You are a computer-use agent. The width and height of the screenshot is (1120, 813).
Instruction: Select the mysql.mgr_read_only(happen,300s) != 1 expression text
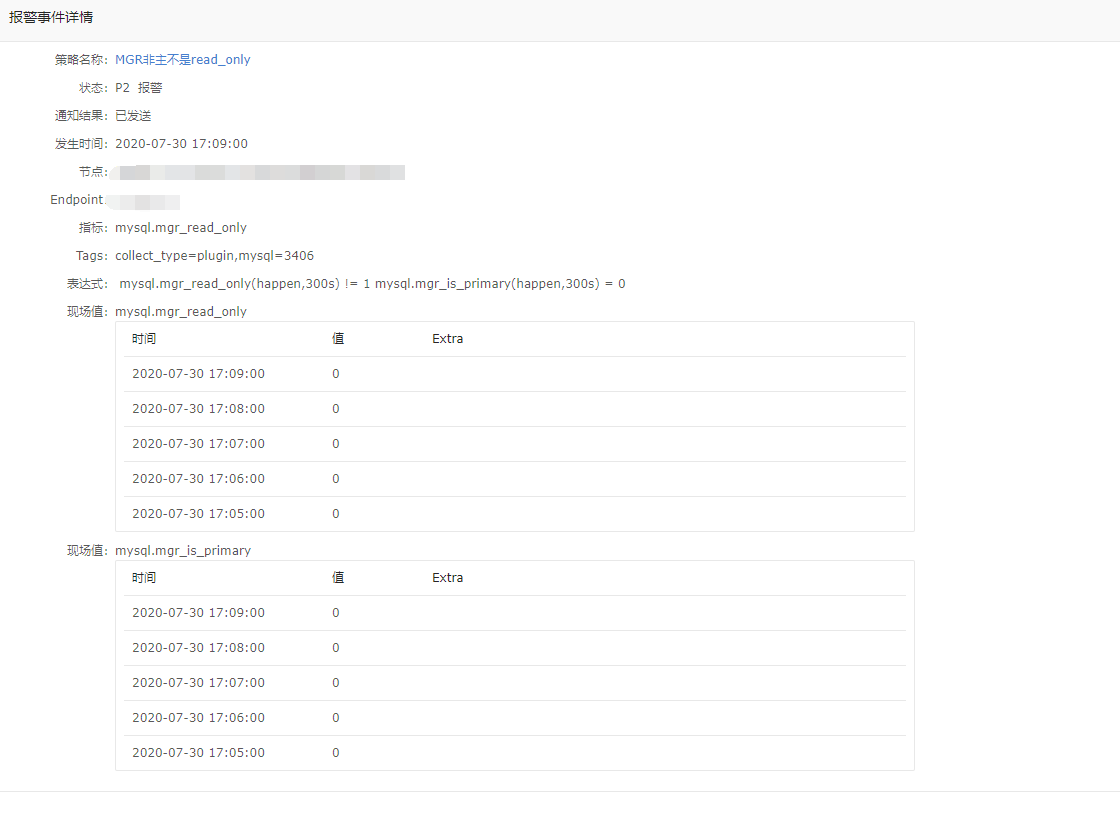pyautogui.click(x=244, y=284)
